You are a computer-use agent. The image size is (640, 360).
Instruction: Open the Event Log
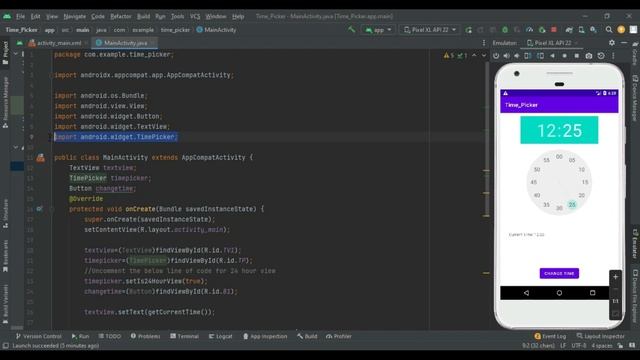(550, 336)
